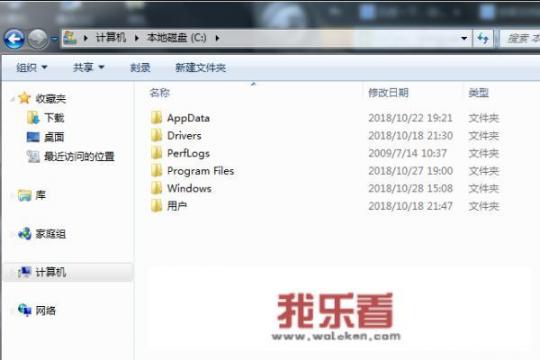Click the 刻录 toolbar button
Screen dimensions: 540x360
click(140, 68)
